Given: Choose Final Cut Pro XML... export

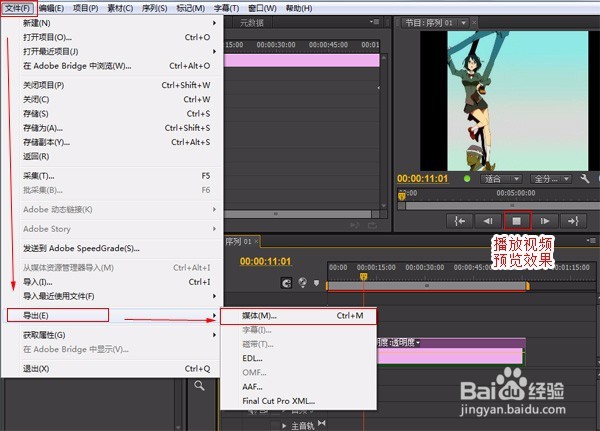Looking at the screenshot, I should coord(298,401).
